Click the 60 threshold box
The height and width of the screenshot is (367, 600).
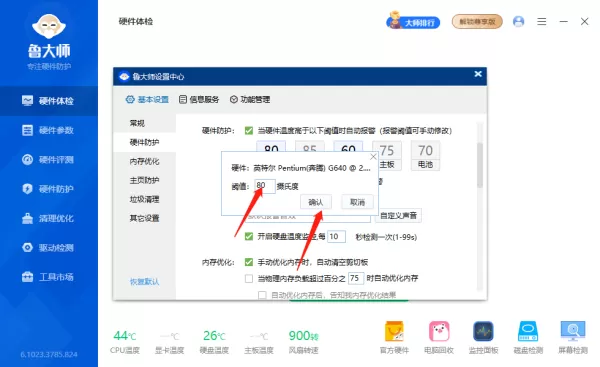point(348,147)
